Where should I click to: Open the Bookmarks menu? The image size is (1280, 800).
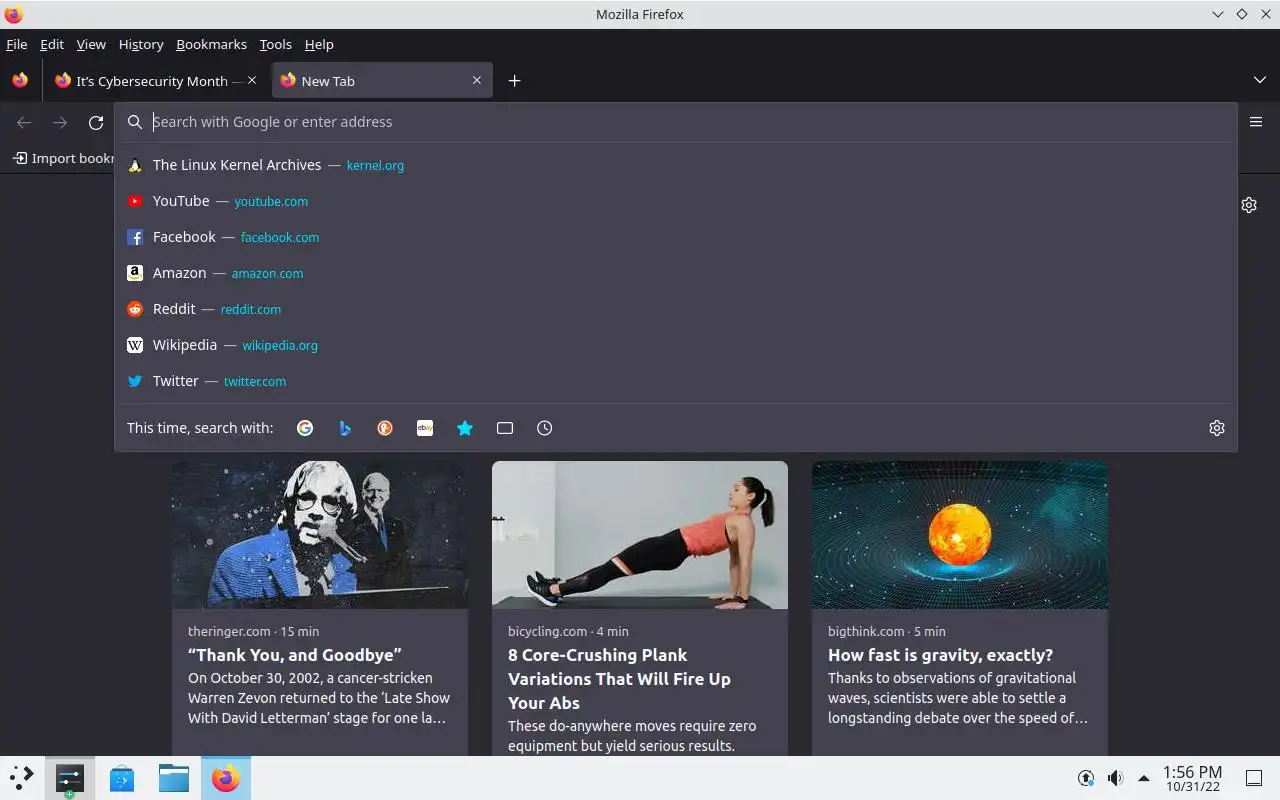[211, 44]
